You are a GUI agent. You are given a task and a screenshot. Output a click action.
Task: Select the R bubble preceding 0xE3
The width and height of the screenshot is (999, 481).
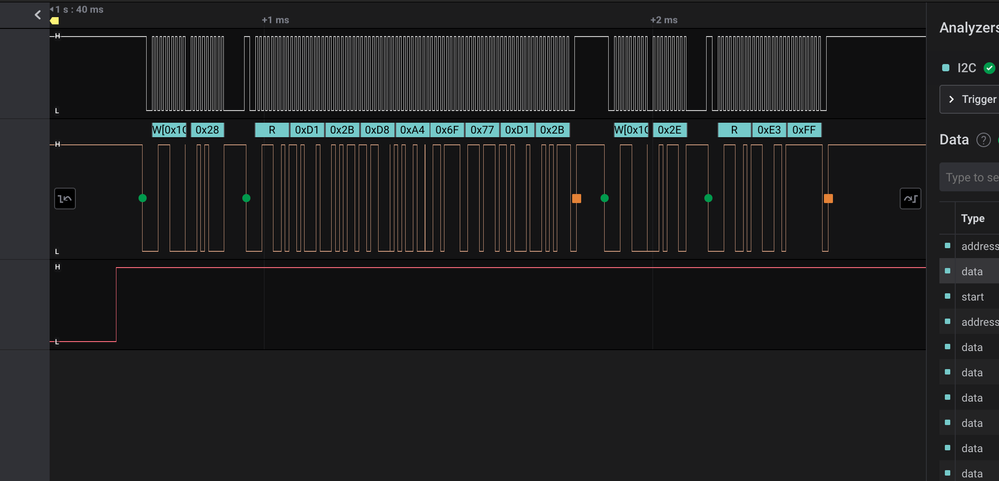pos(735,130)
